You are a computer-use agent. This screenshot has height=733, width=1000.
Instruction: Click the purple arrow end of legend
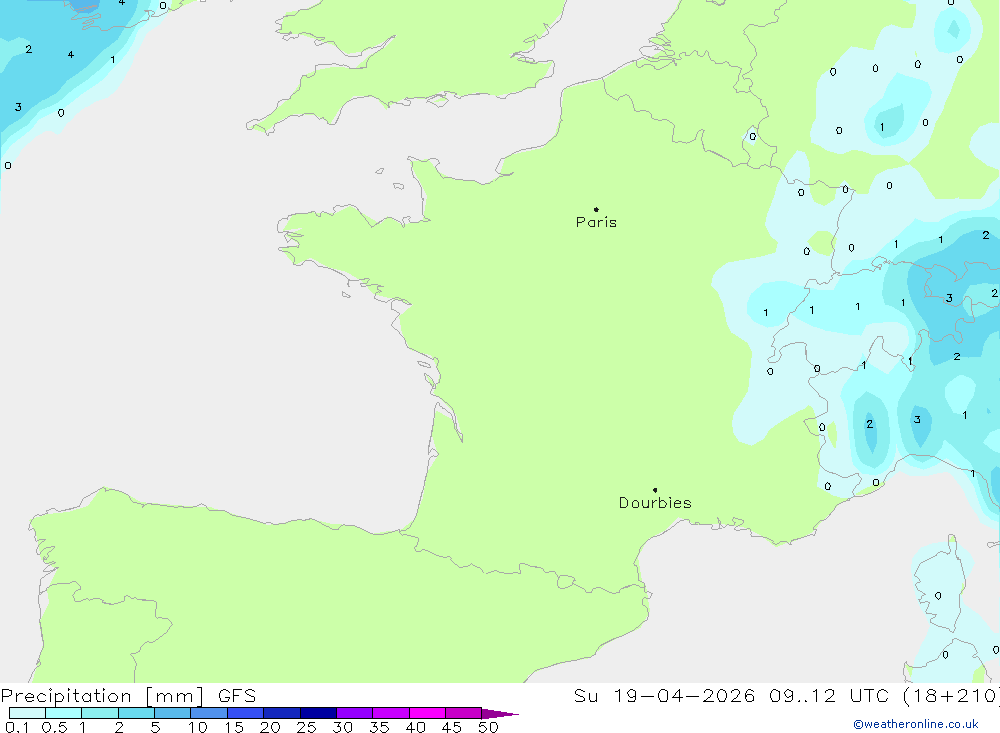tap(499, 713)
